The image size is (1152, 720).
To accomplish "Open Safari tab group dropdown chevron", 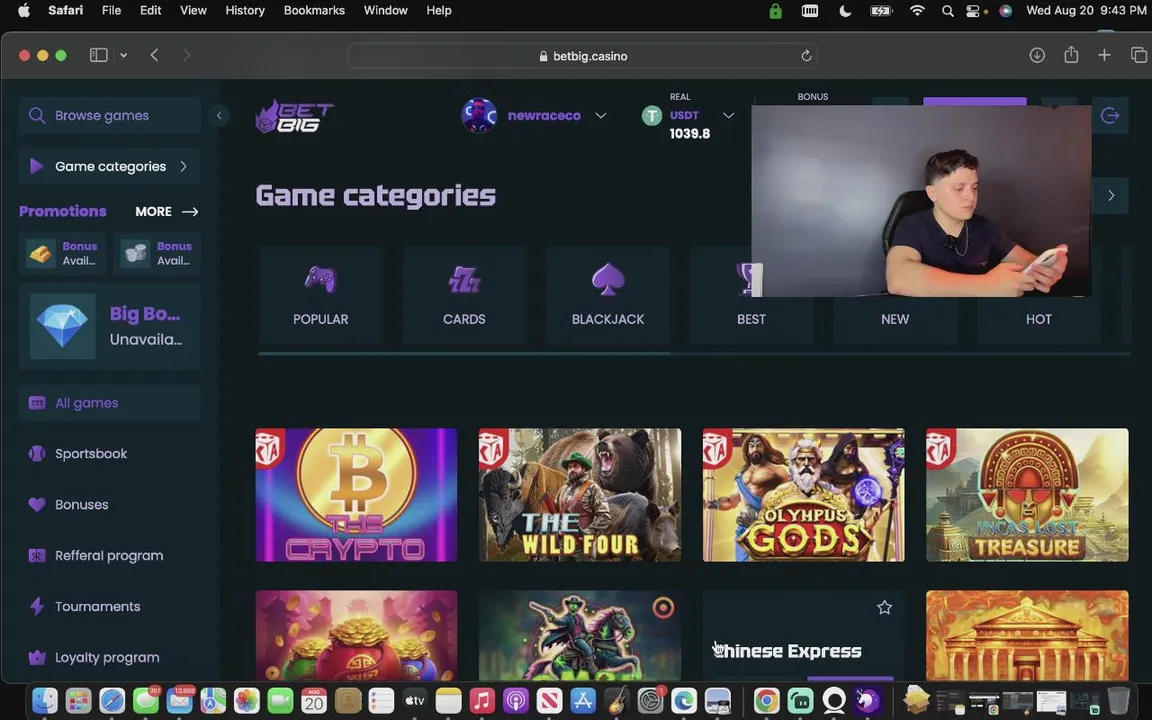I will [x=123, y=55].
